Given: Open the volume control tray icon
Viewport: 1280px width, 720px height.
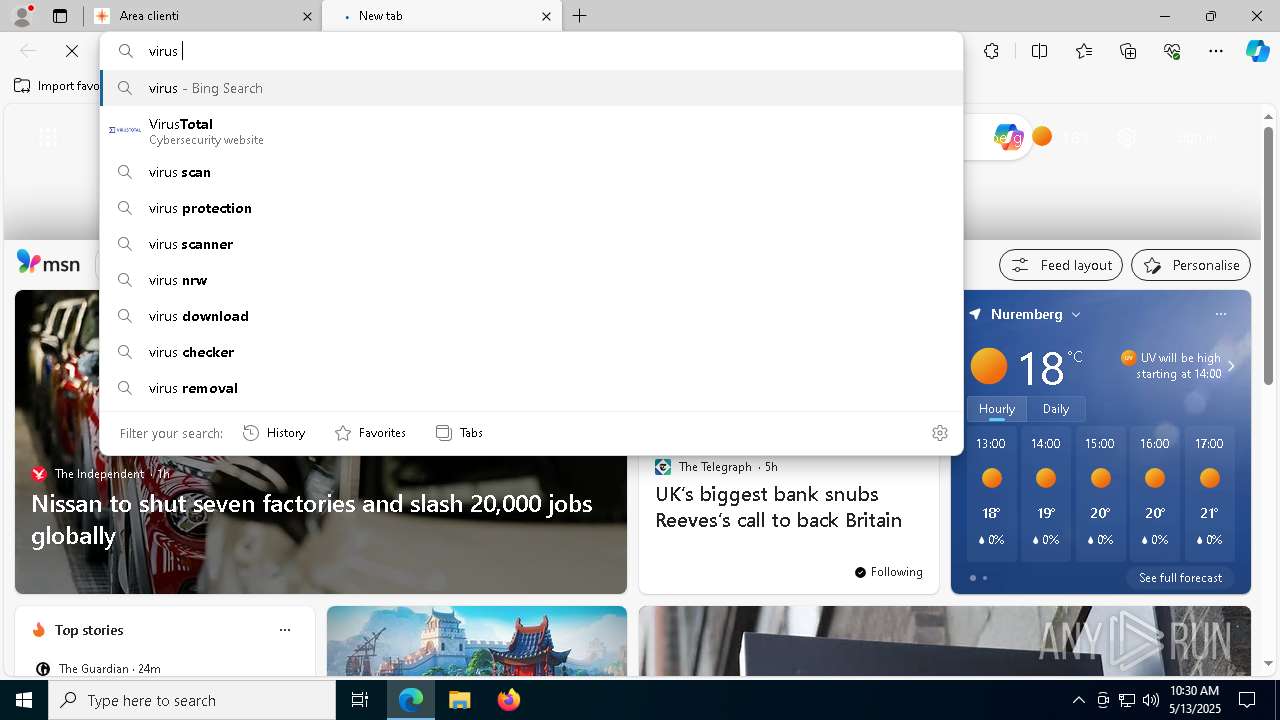Looking at the screenshot, I should click(x=1151, y=700).
